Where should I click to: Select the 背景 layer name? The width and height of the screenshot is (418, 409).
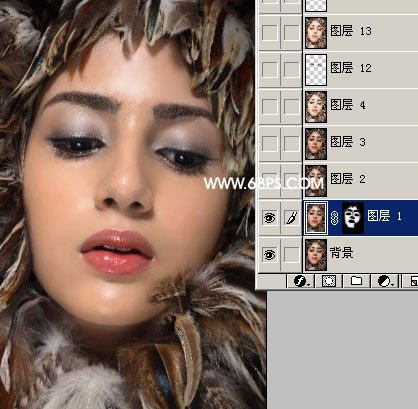[341, 253]
